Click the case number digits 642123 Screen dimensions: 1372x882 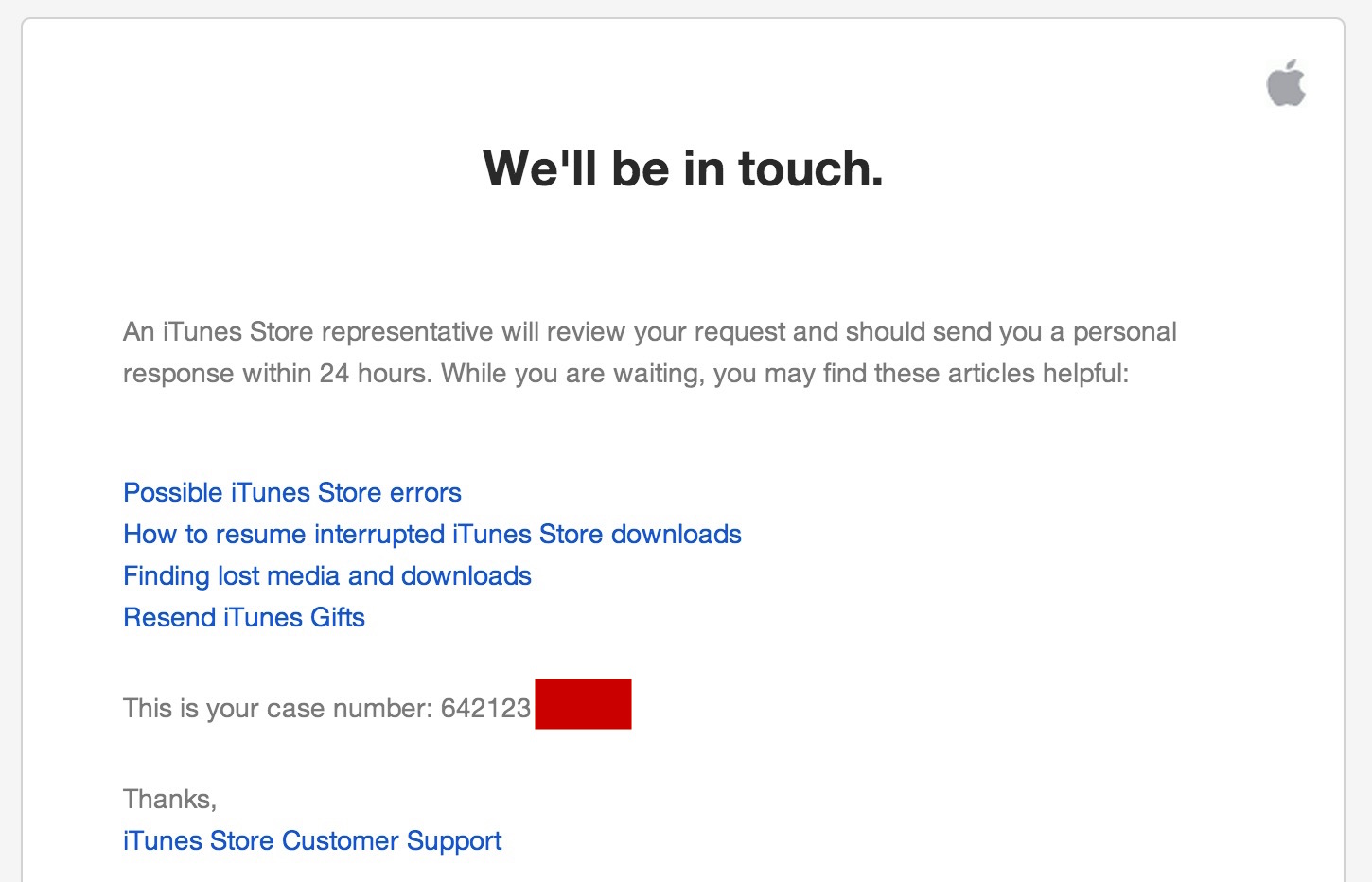(485, 709)
